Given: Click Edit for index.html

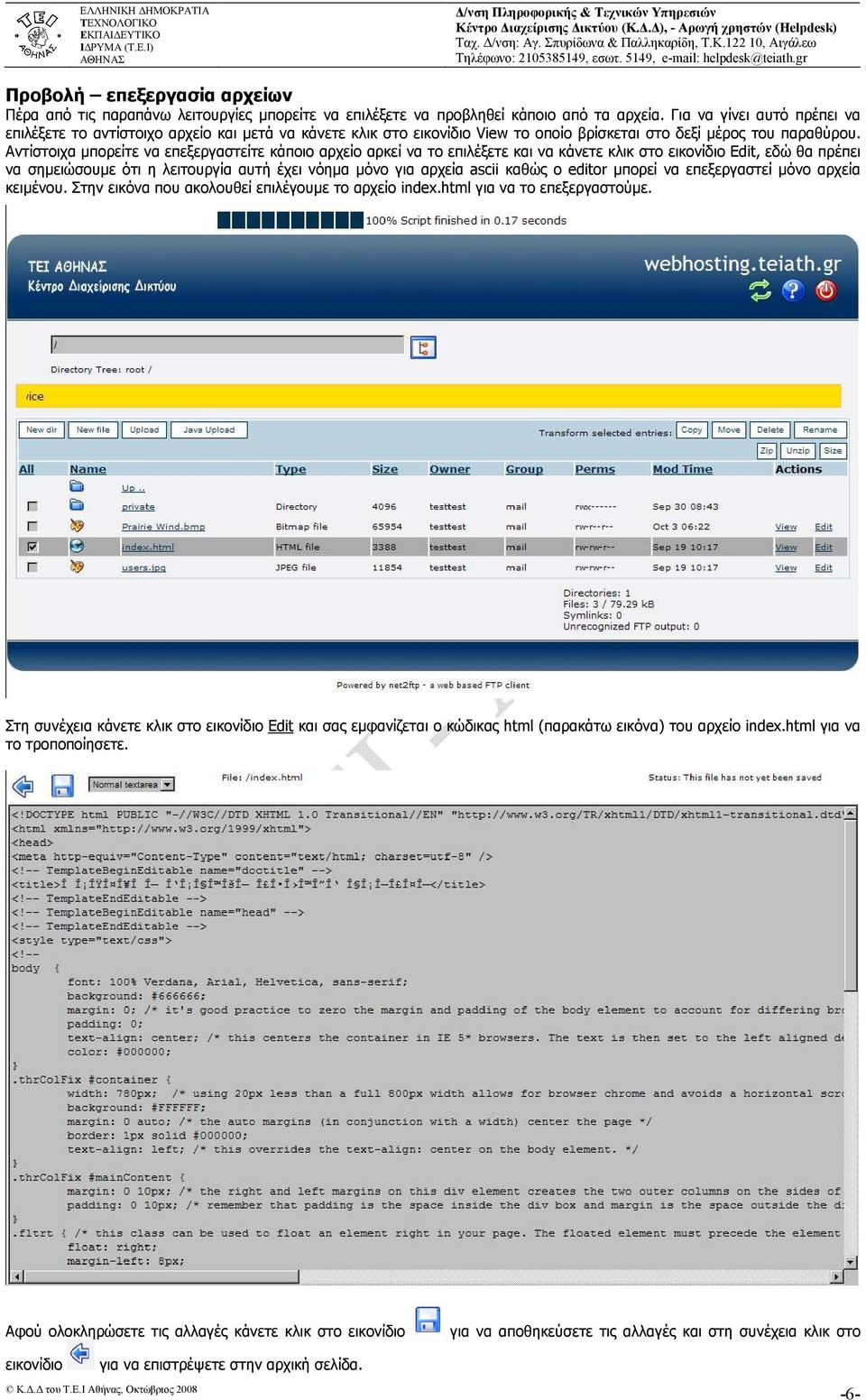Looking at the screenshot, I should 824,548.
